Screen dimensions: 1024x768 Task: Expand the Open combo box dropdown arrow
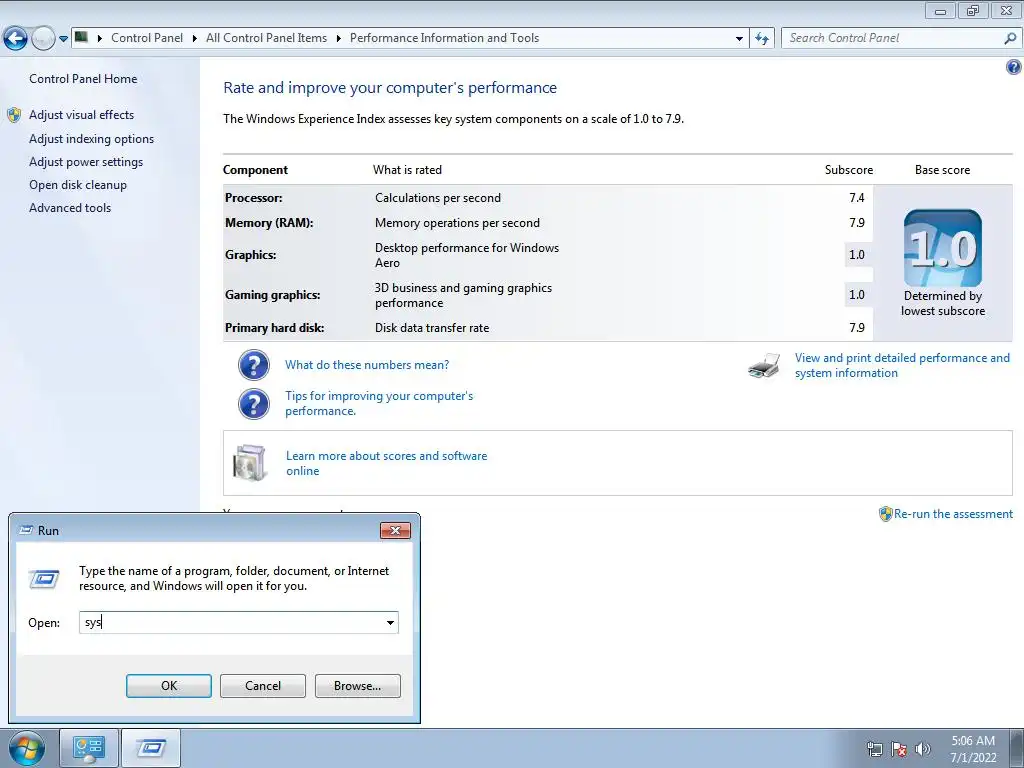click(x=390, y=622)
